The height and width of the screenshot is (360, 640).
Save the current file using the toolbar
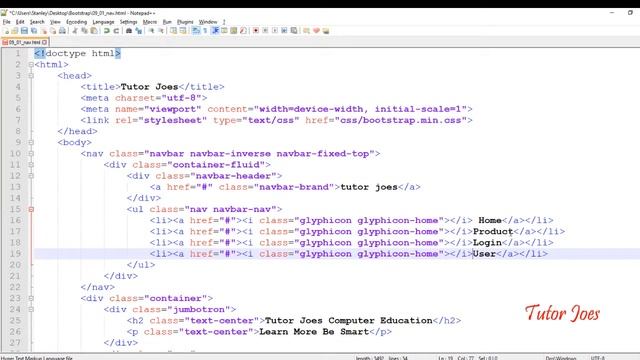click(24, 31)
